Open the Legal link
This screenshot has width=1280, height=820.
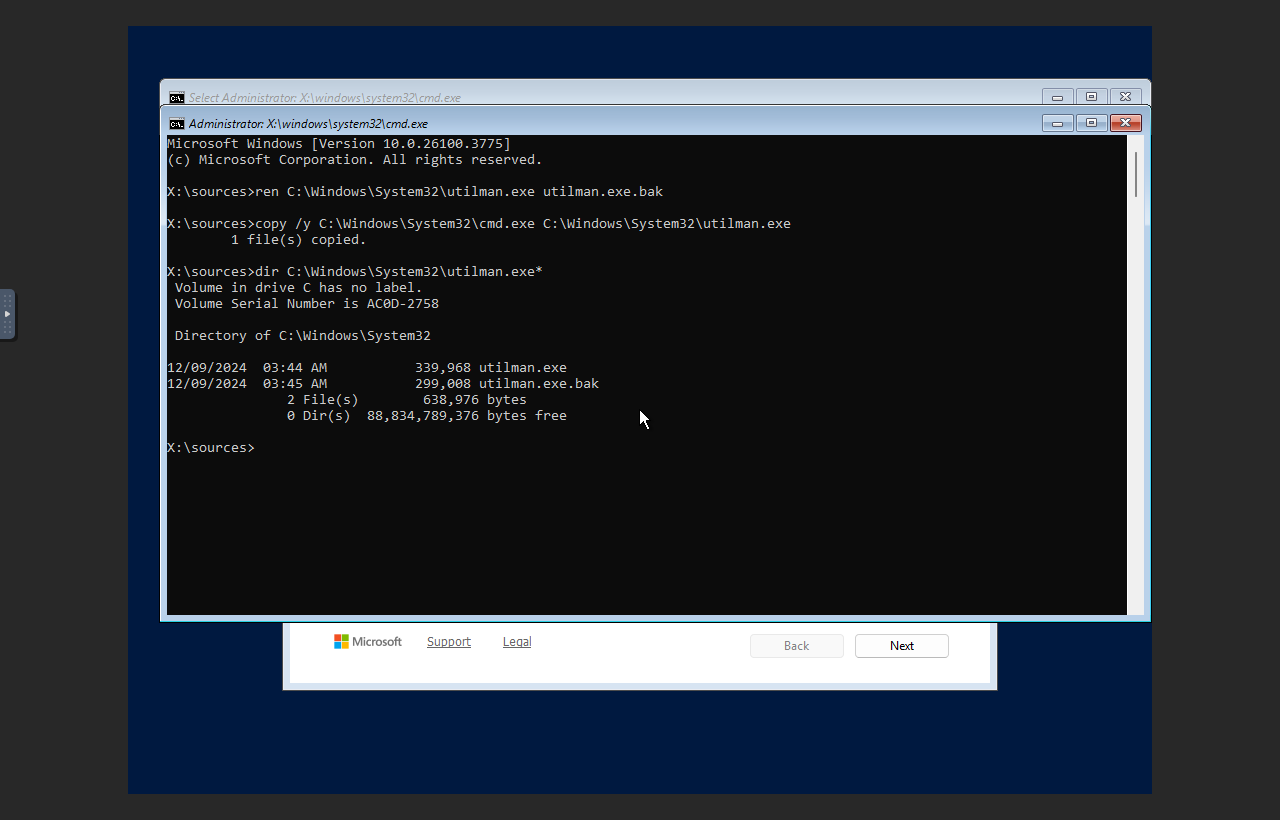pos(517,642)
